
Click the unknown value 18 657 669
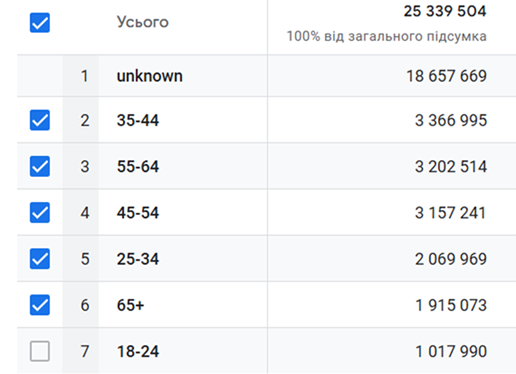tap(447, 76)
